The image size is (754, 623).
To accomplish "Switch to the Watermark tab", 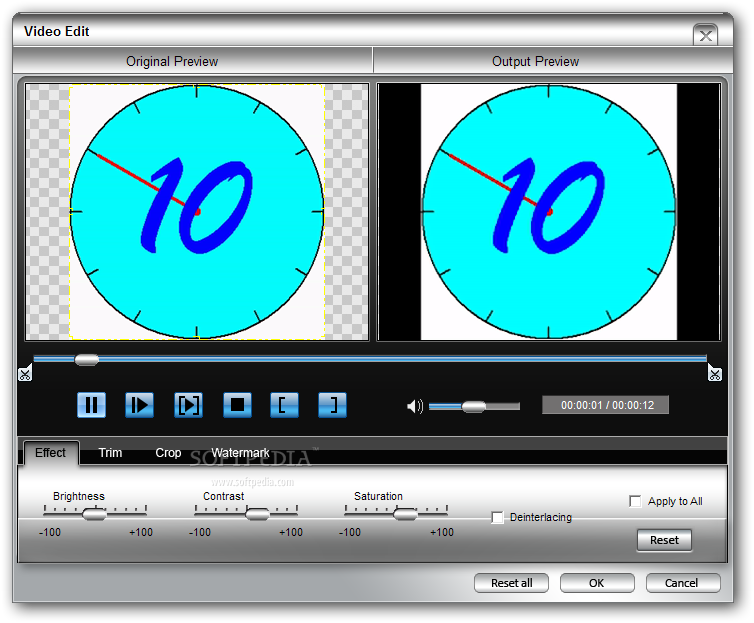I will [x=240, y=453].
